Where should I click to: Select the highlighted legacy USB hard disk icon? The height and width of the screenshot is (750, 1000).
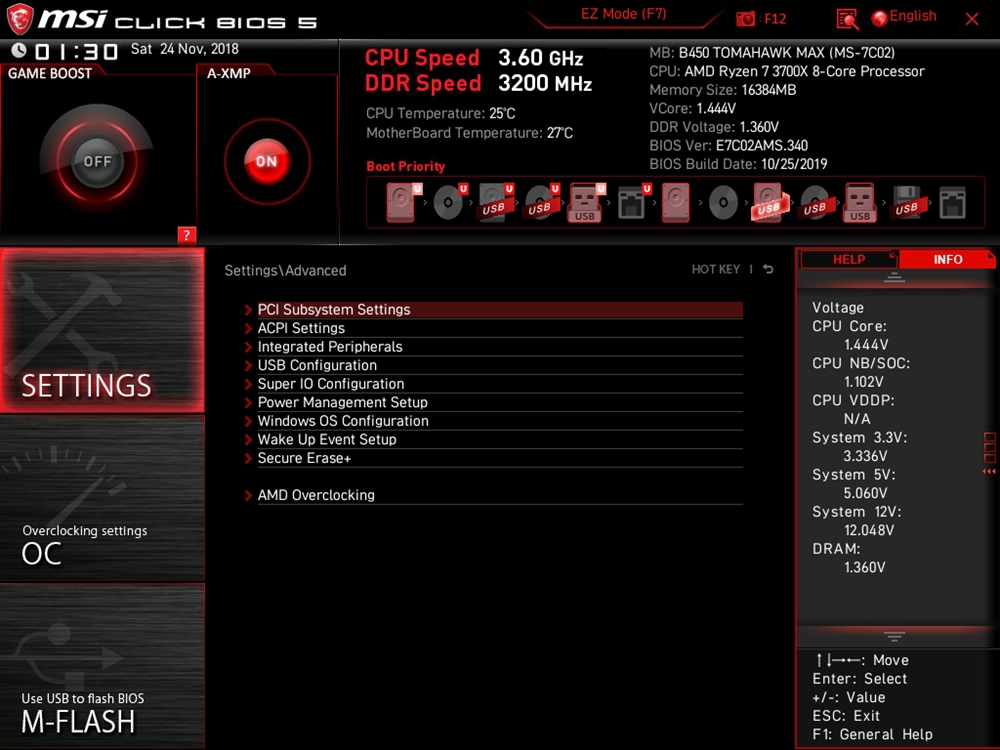coord(770,203)
